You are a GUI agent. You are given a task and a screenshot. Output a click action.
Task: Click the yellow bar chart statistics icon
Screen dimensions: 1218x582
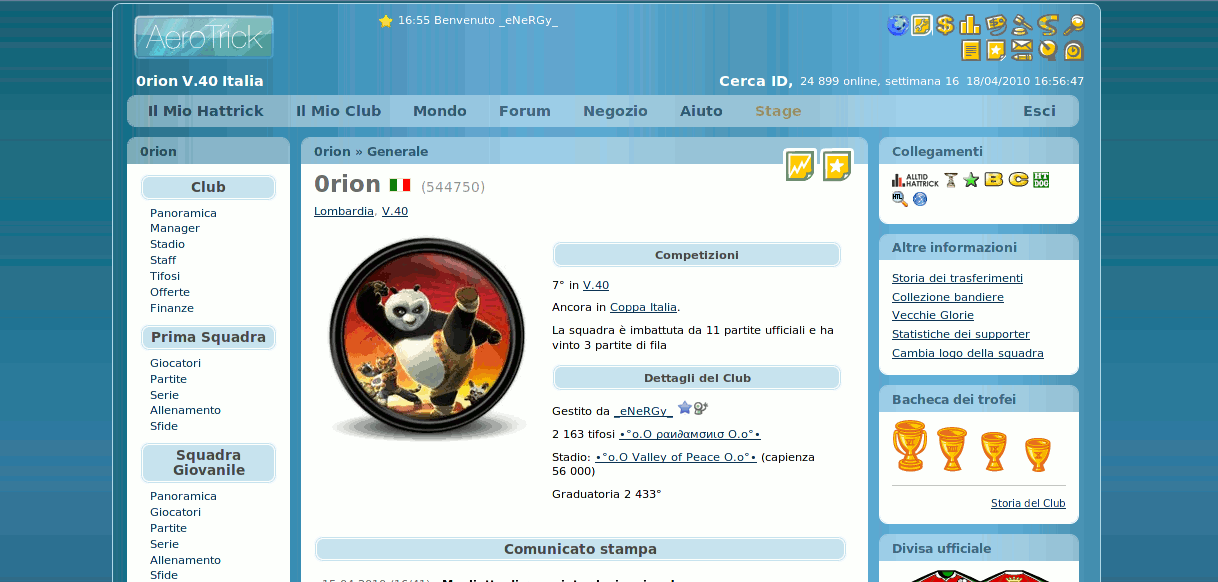point(970,25)
